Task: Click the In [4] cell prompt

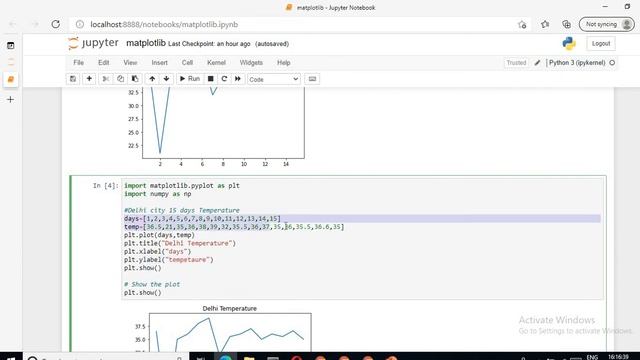Action: tap(105, 186)
